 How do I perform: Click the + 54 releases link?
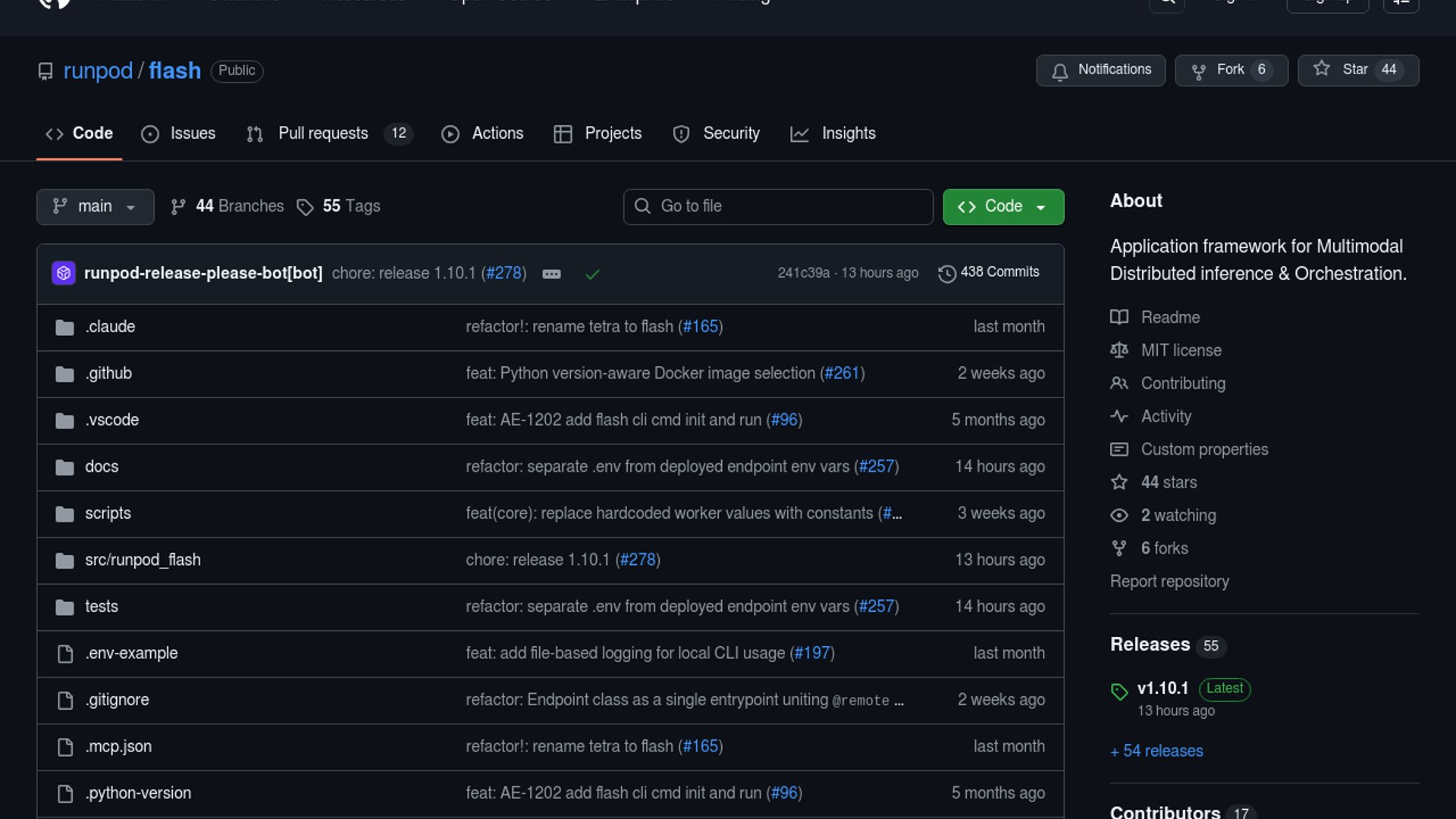(1156, 751)
